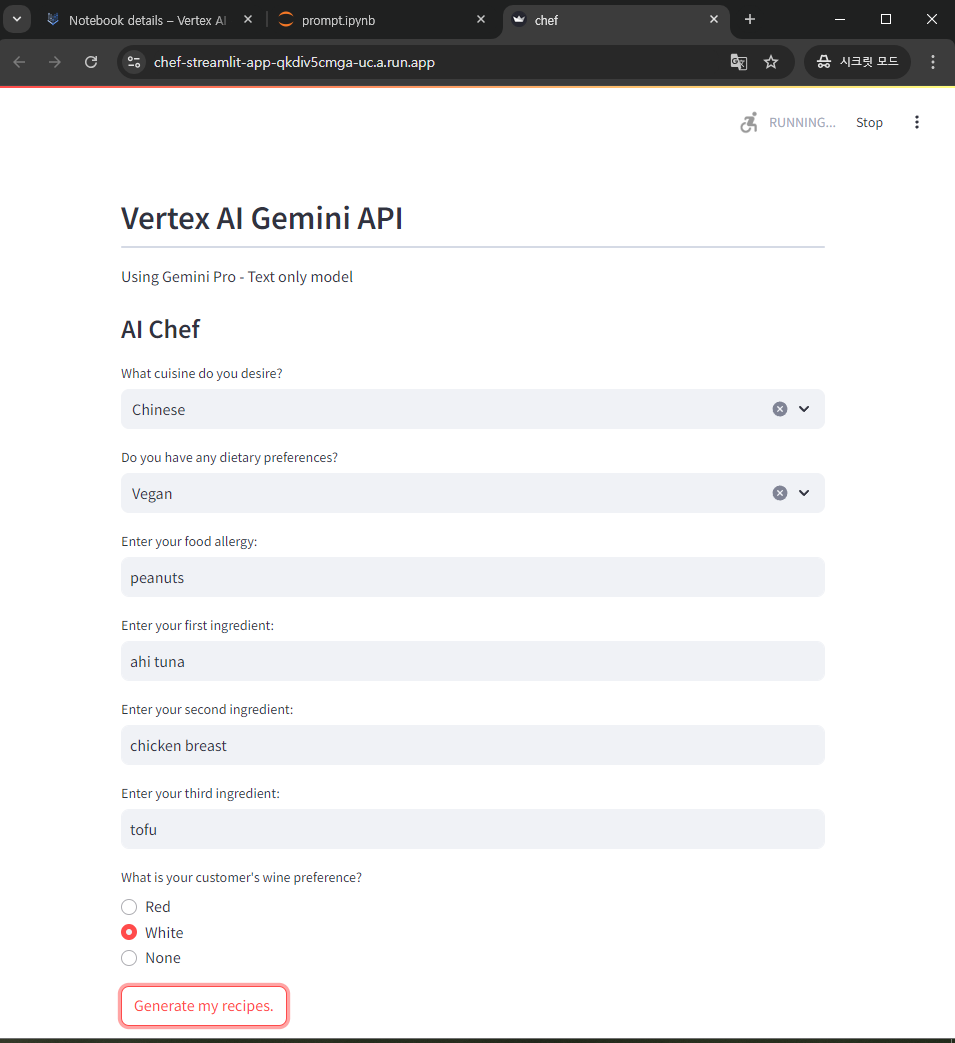The width and height of the screenshot is (955, 1043).
Task: Clear the Chinese cuisine selection
Action: pyautogui.click(x=780, y=409)
